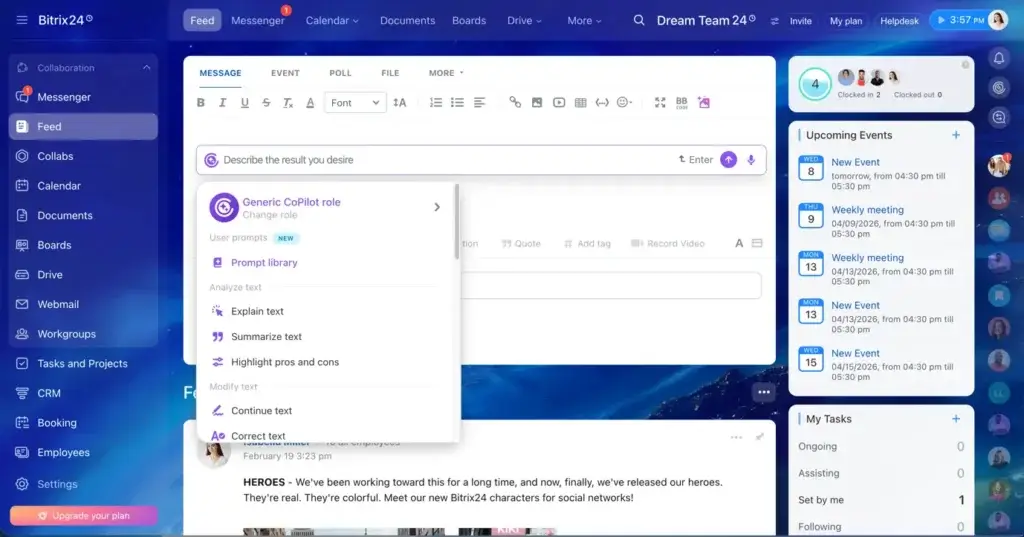Switch to the POLL tab
The height and width of the screenshot is (537, 1024).
(x=340, y=73)
